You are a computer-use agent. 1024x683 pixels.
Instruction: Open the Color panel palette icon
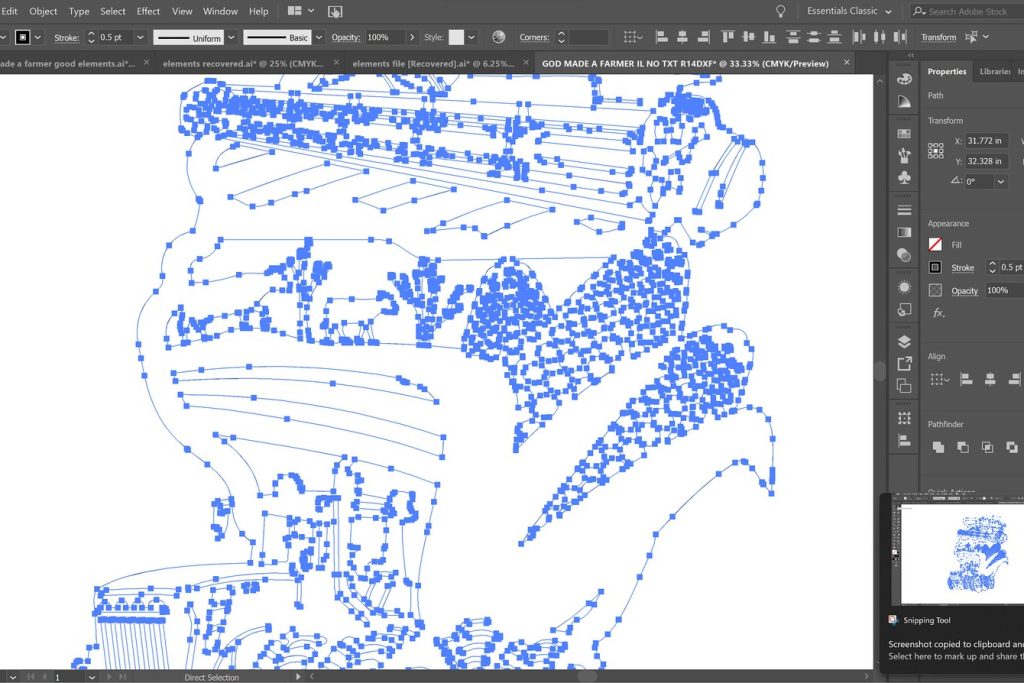(x=904, y=79)
